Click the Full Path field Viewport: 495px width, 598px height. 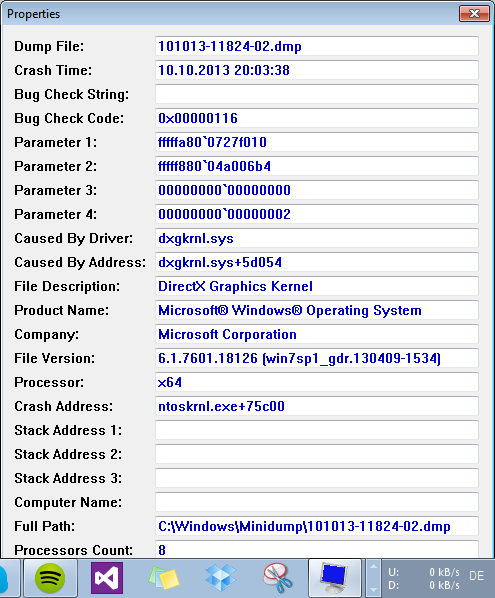pos(317,527)
